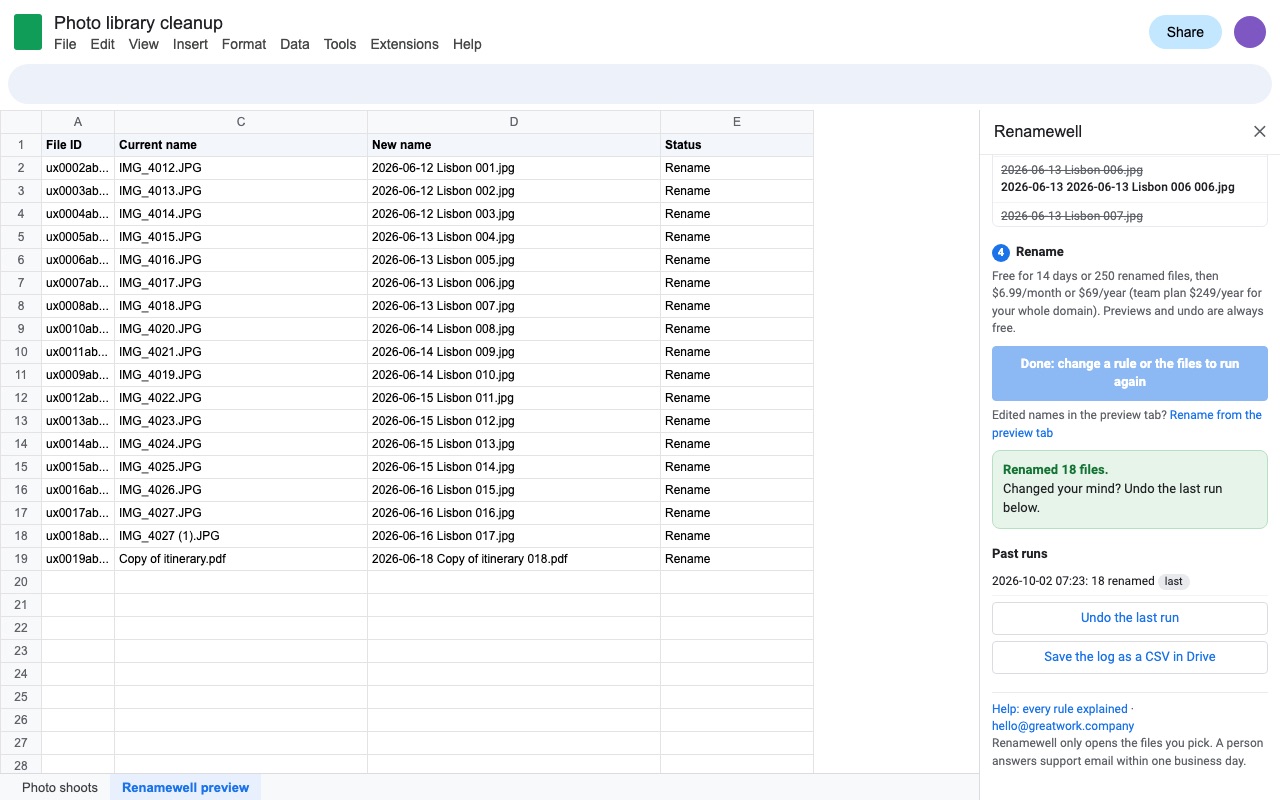Select row 20 header
The width and height of the screenshot is (1280, 800).
pyautogui.click(x=21, y=582)
